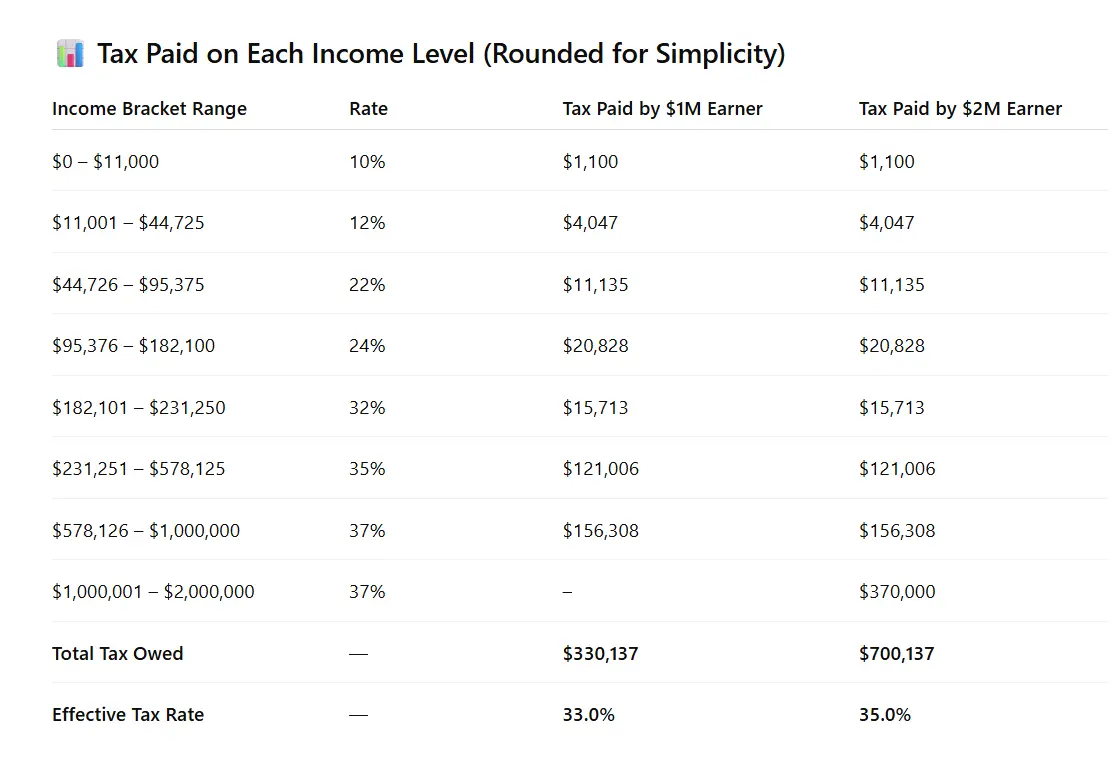This screenshot has height=765, width=1117.
Task: Click the 35.0% effective tax rate value
Action: (884, 715)
